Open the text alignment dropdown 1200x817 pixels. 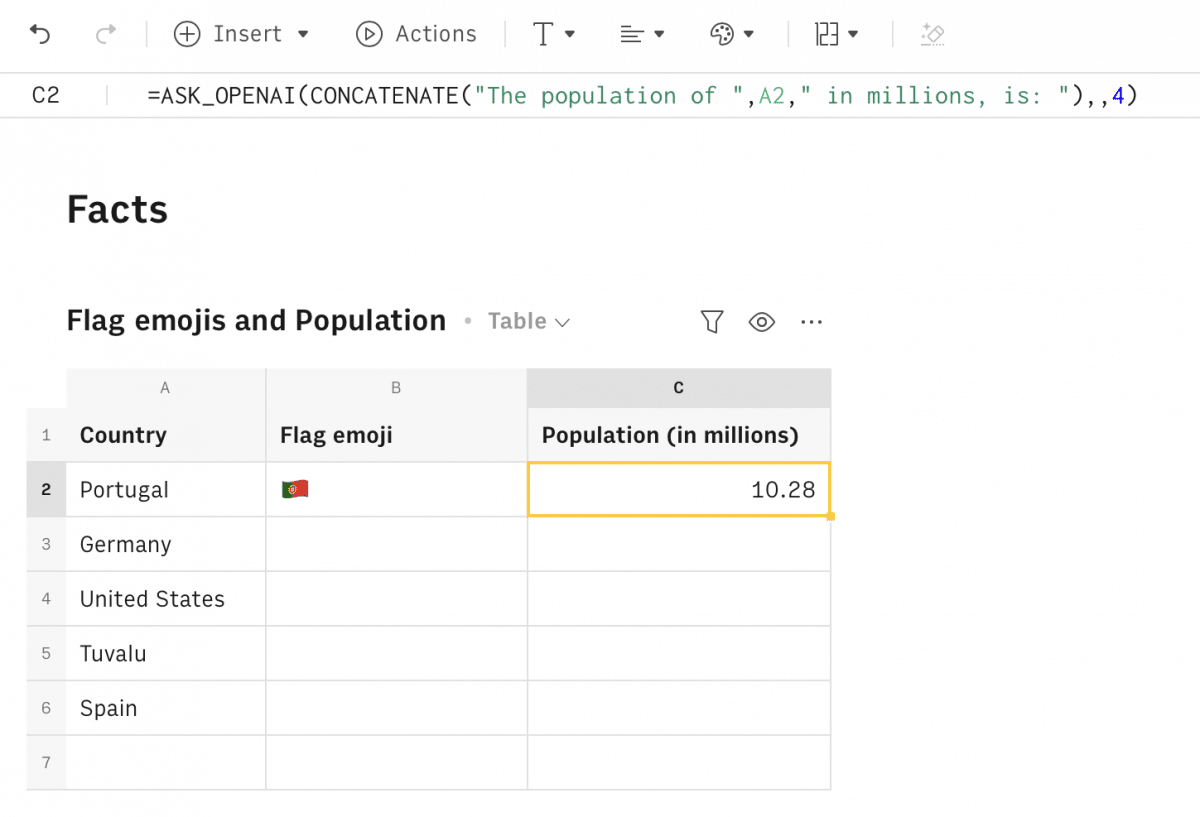[641, 33]
